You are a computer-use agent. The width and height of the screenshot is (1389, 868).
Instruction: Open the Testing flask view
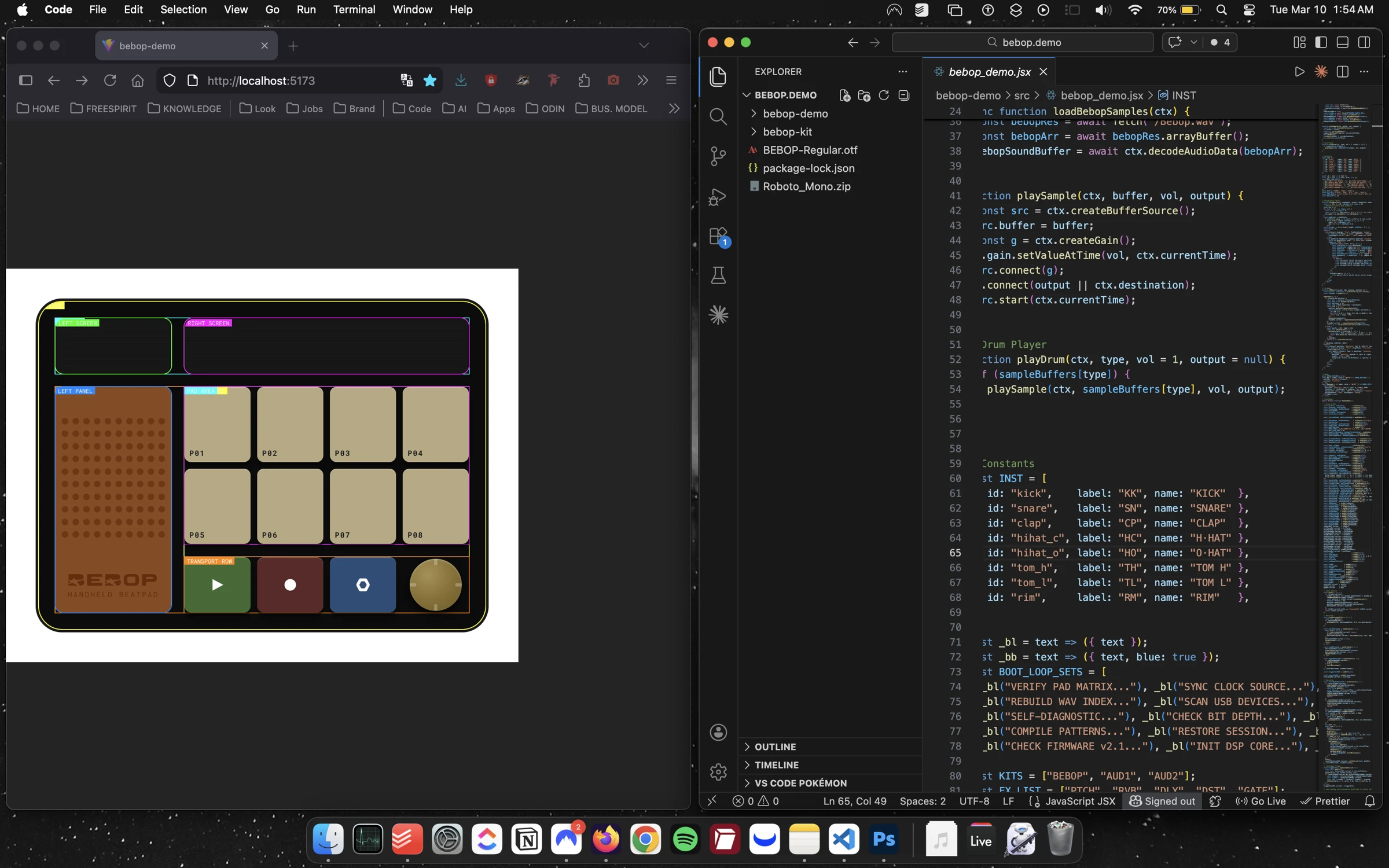(718, 275)
